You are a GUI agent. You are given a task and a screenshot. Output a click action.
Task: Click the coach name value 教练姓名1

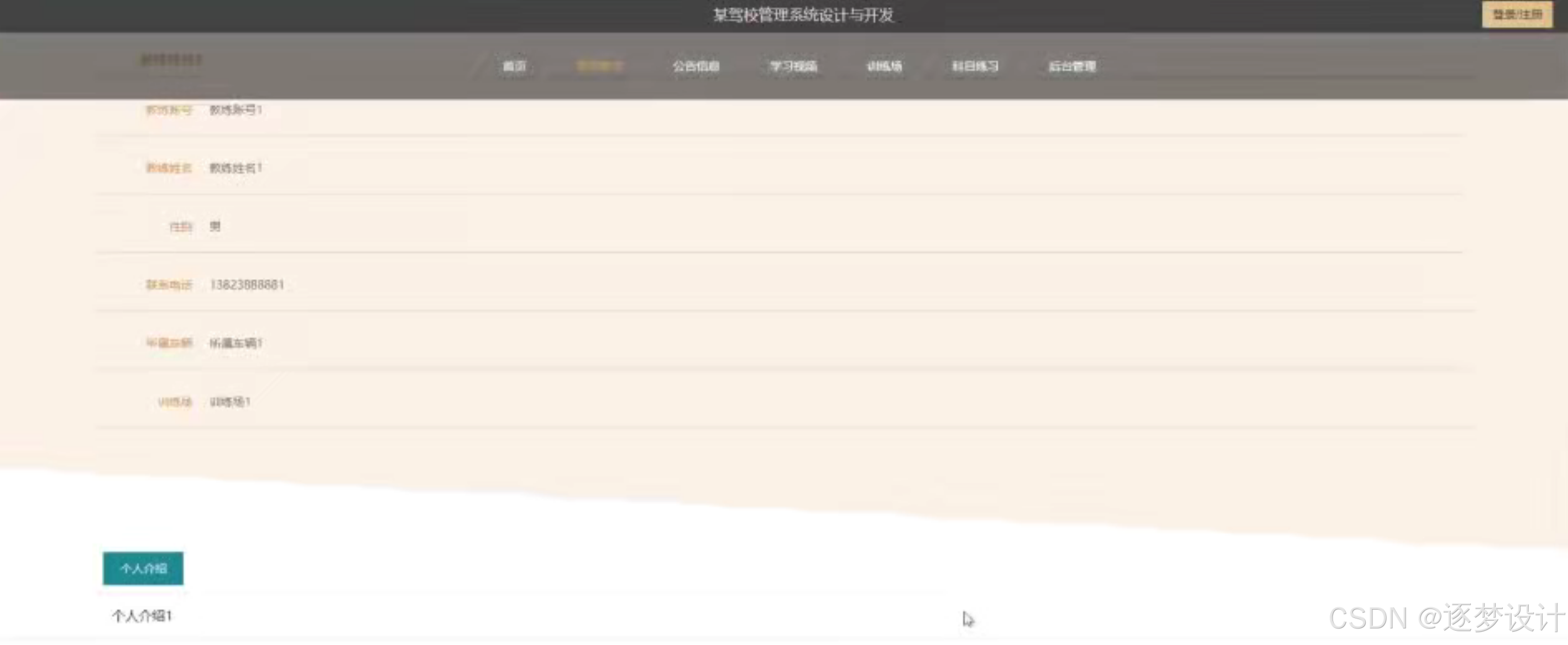[x=236, y=168]
